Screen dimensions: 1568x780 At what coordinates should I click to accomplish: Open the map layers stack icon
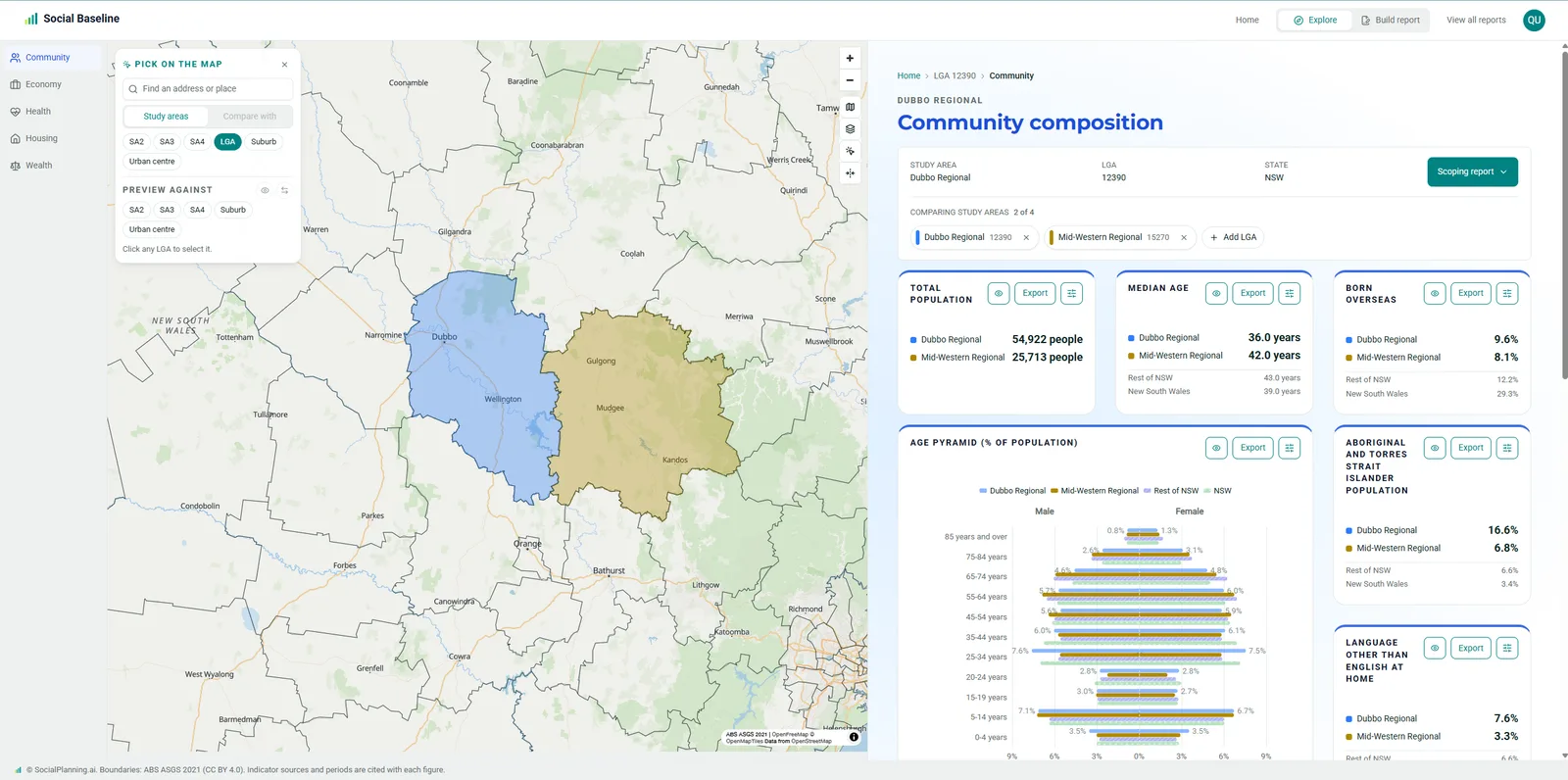850,129
